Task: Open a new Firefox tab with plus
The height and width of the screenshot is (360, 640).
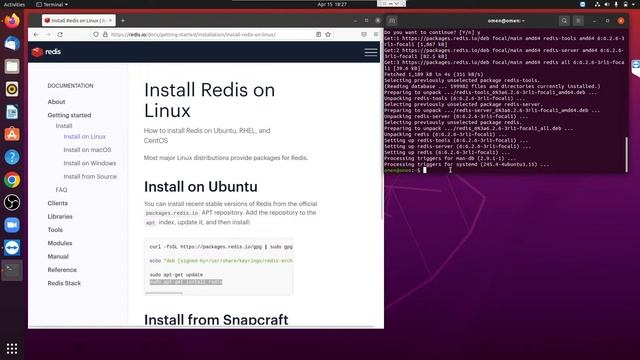Action: click(x=123, y=20)
